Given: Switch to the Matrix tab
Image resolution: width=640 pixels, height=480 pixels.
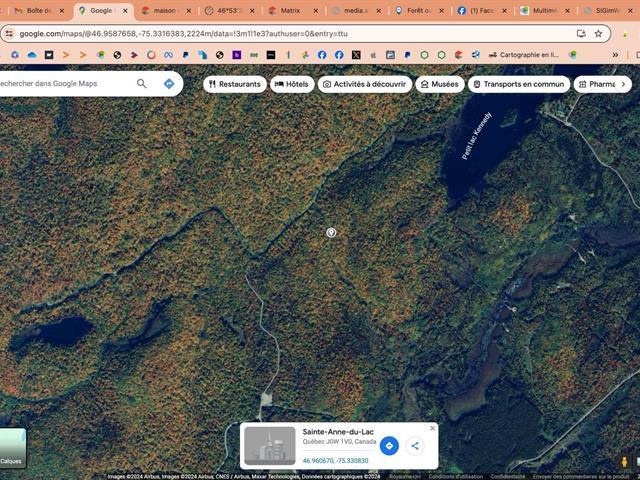Looking at the screenshot, I should click(x=290, y=11).
